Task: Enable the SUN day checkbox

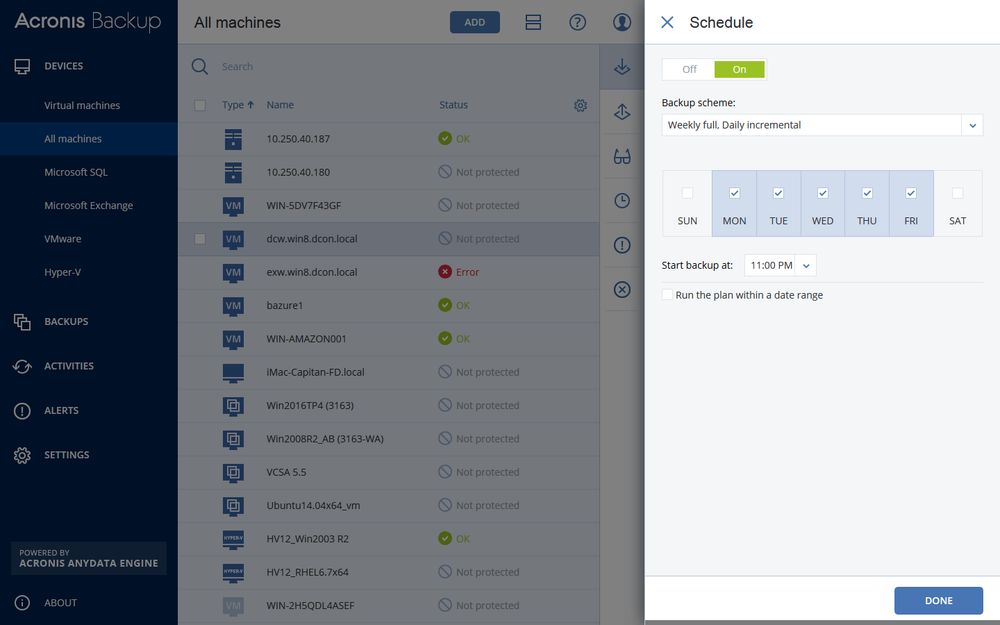Action: click(687, 193)
